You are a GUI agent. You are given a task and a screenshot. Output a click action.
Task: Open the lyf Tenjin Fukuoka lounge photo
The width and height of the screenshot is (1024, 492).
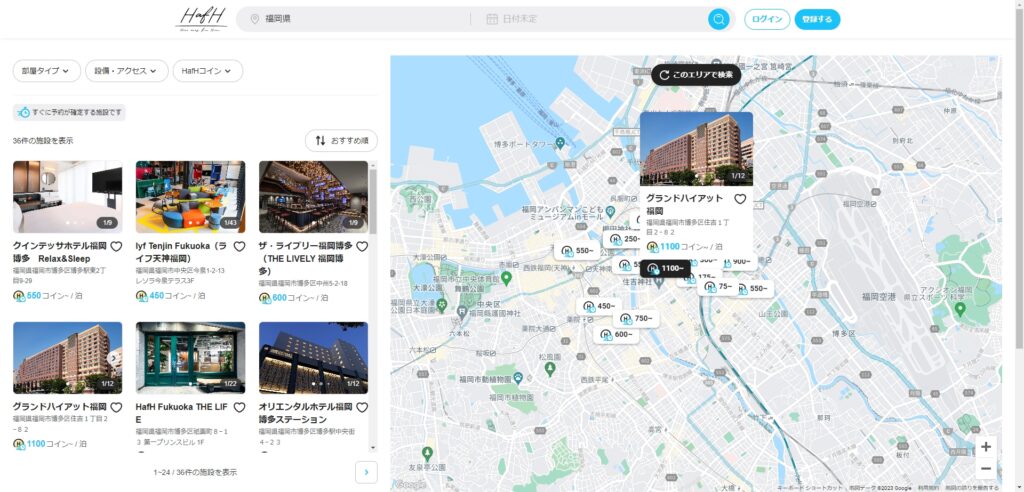(x=191, y=197)
